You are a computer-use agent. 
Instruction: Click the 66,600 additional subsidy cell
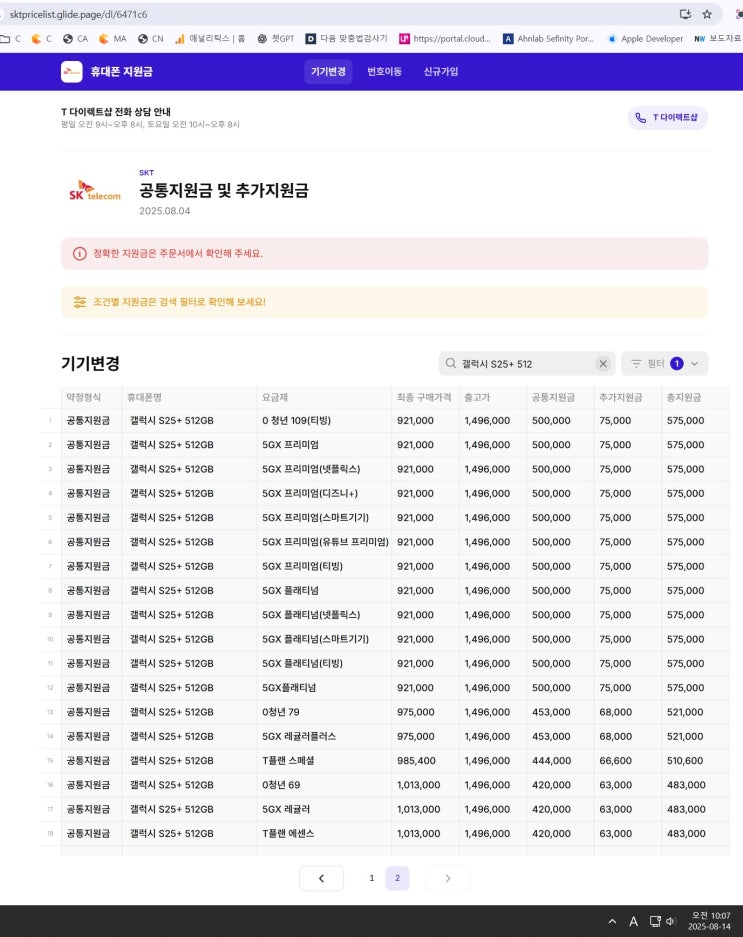click(x=628, y=761)
